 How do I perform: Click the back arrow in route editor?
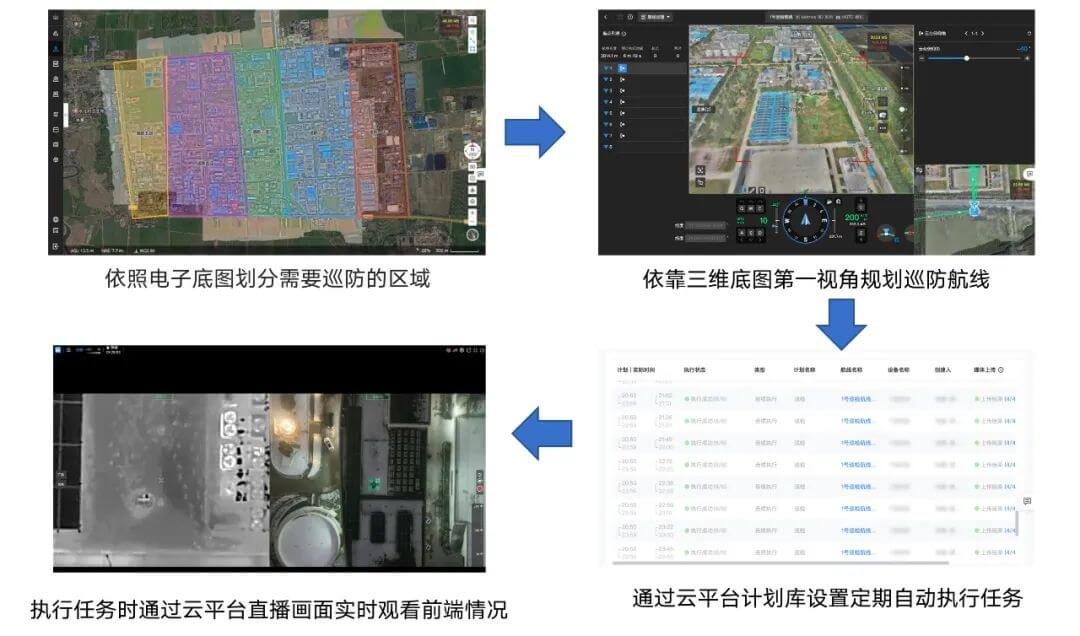click(606, 17)
